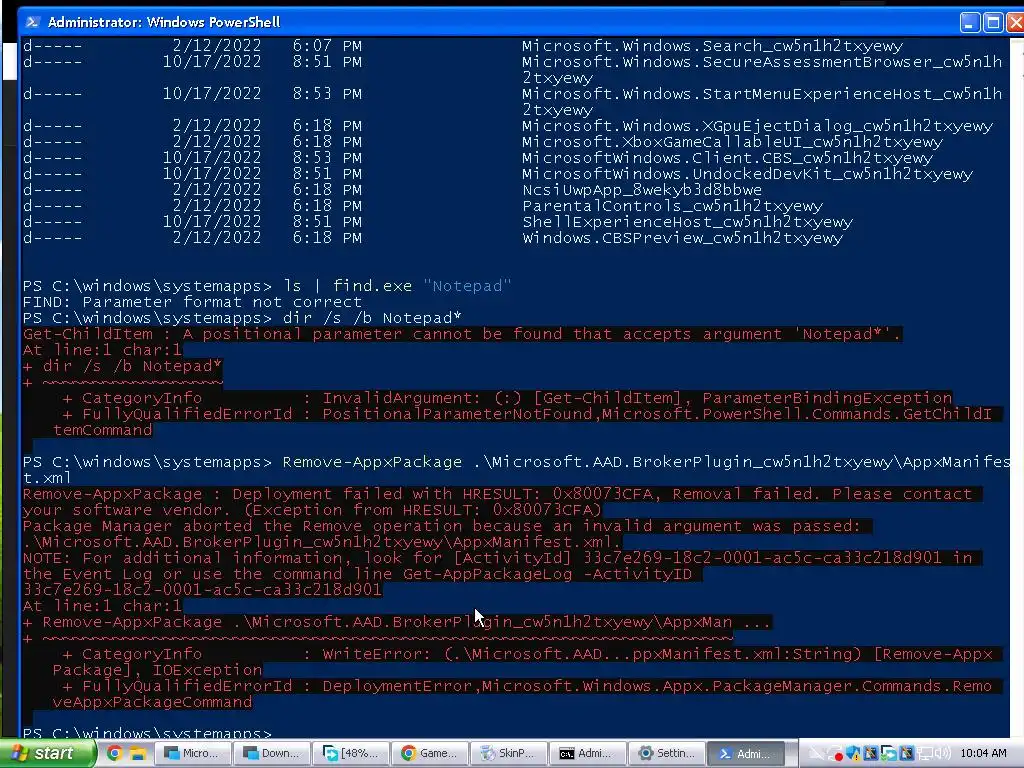Click the sync arrow tray icon with green check

[x=888, y=754]
